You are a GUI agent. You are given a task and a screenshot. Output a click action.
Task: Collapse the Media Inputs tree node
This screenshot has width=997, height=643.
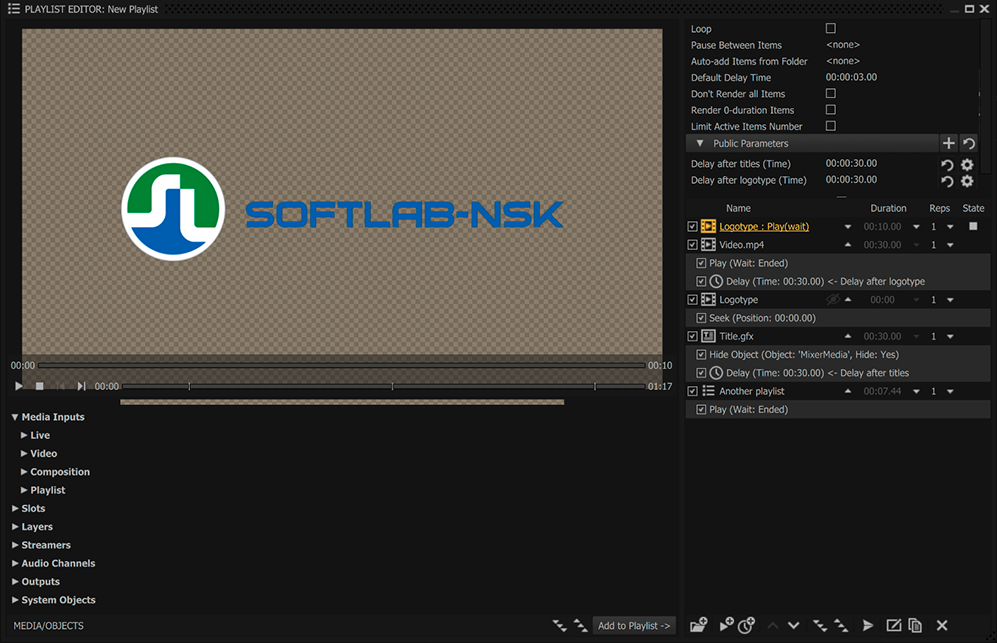(15, 417)
